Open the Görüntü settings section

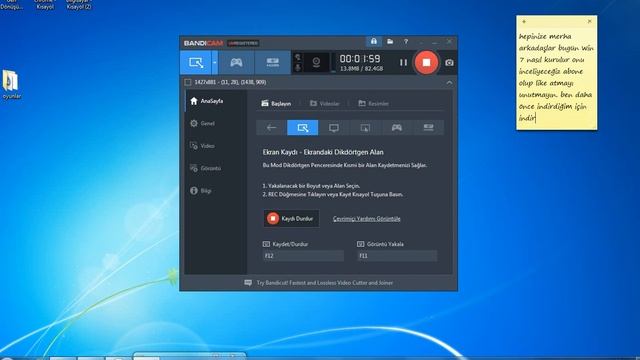(216, 168)
